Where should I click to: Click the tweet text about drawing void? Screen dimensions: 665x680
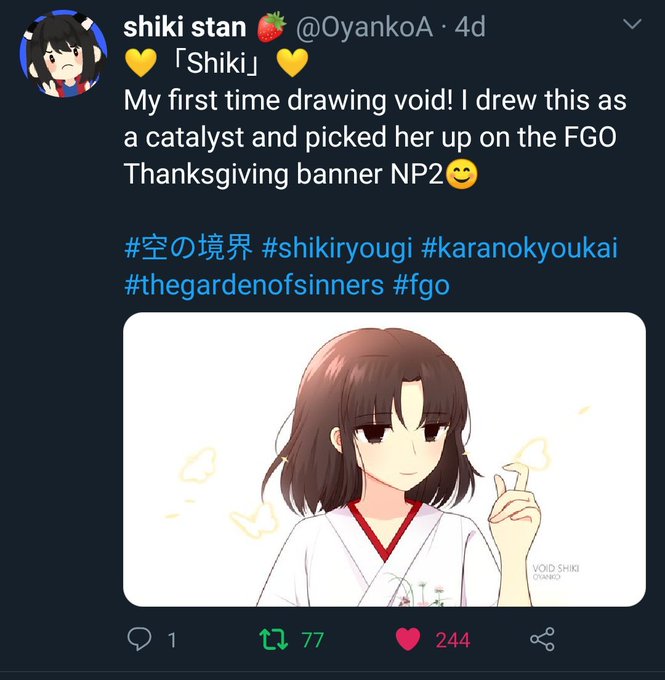pyautogui.click(x=375, y=137)
